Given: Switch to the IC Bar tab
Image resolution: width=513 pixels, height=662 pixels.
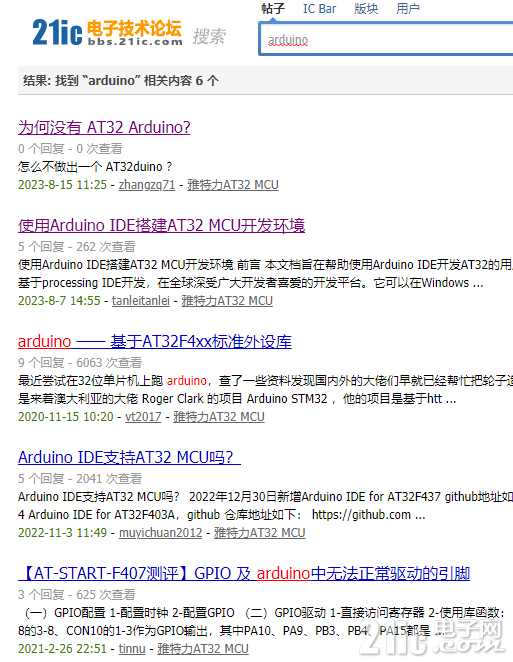Looking at the screenshot, I should (319, 8).
